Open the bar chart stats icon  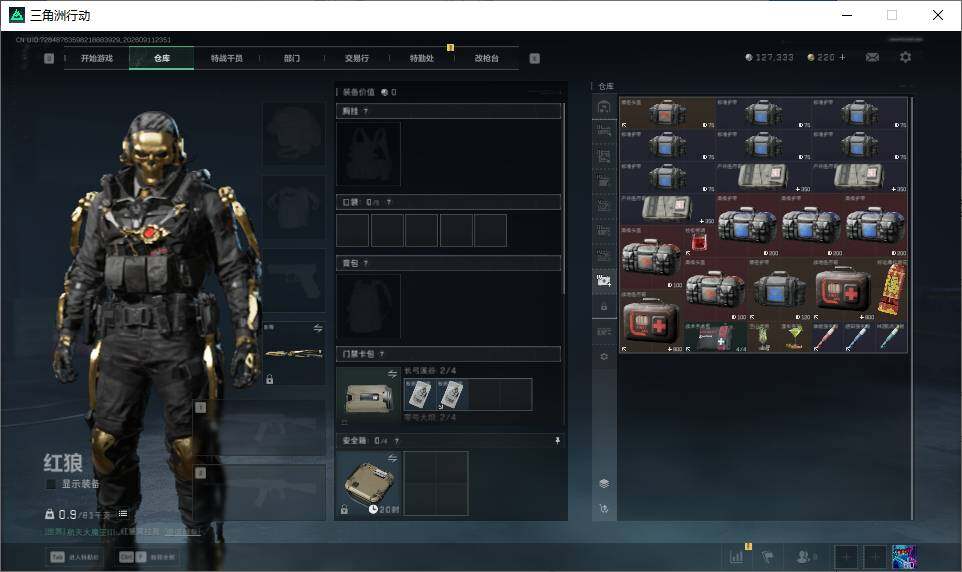coord(737,556)
